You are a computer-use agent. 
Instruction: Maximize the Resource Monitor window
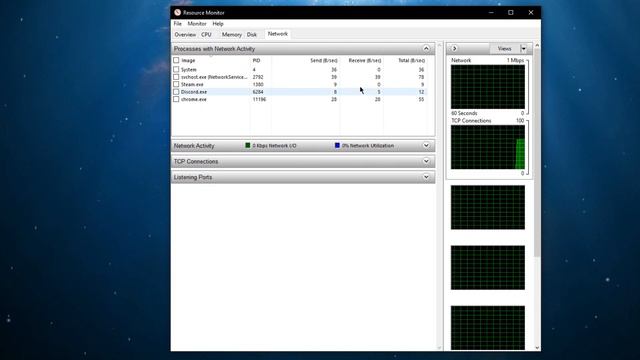click(x=511, y=13)
